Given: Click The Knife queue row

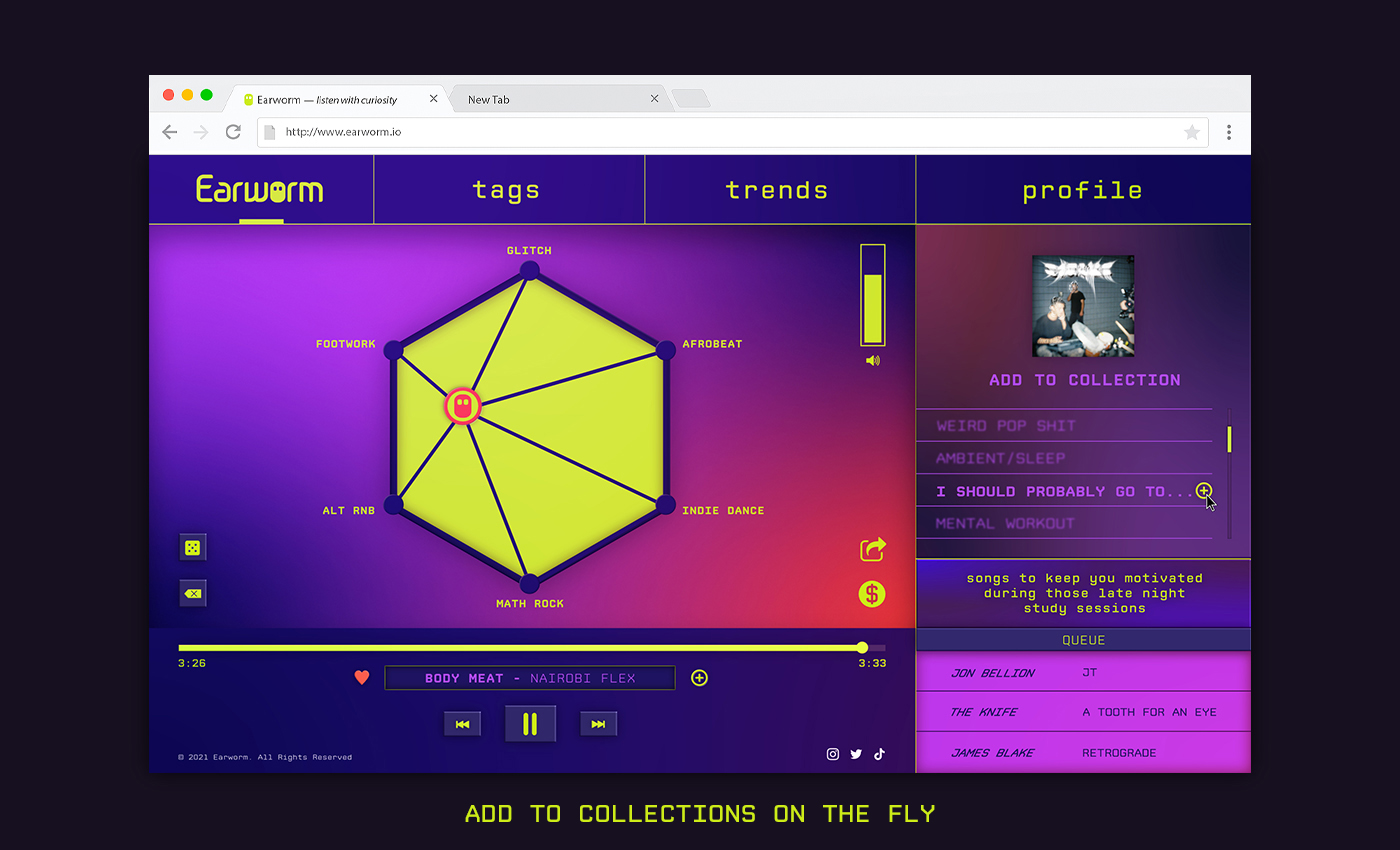Looking at the screenshot, I should tap(1083, 712).
